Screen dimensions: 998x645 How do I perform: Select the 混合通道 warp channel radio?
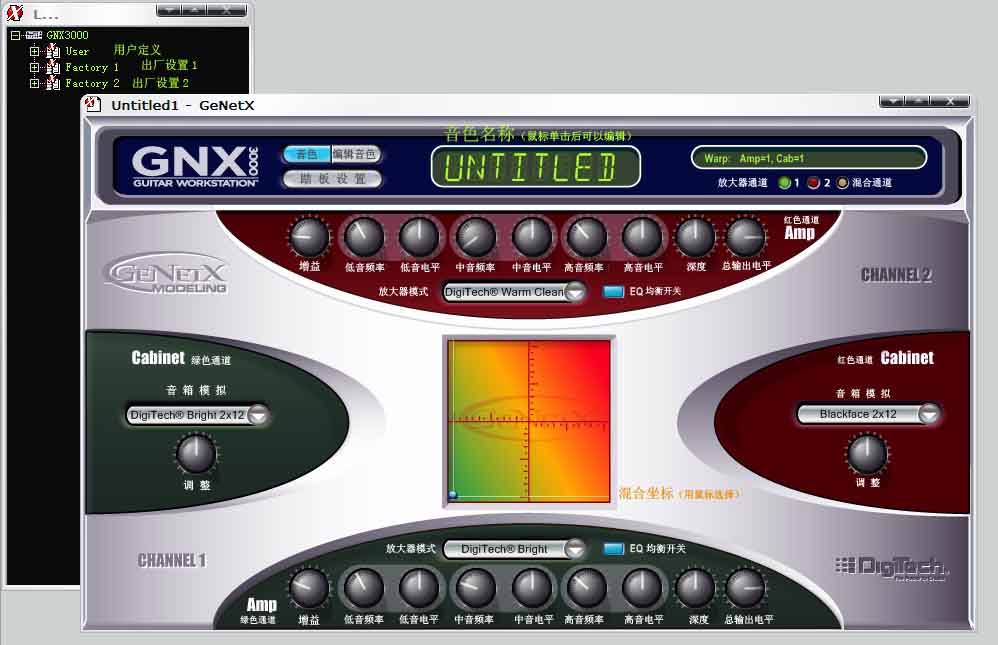(843, 183)
